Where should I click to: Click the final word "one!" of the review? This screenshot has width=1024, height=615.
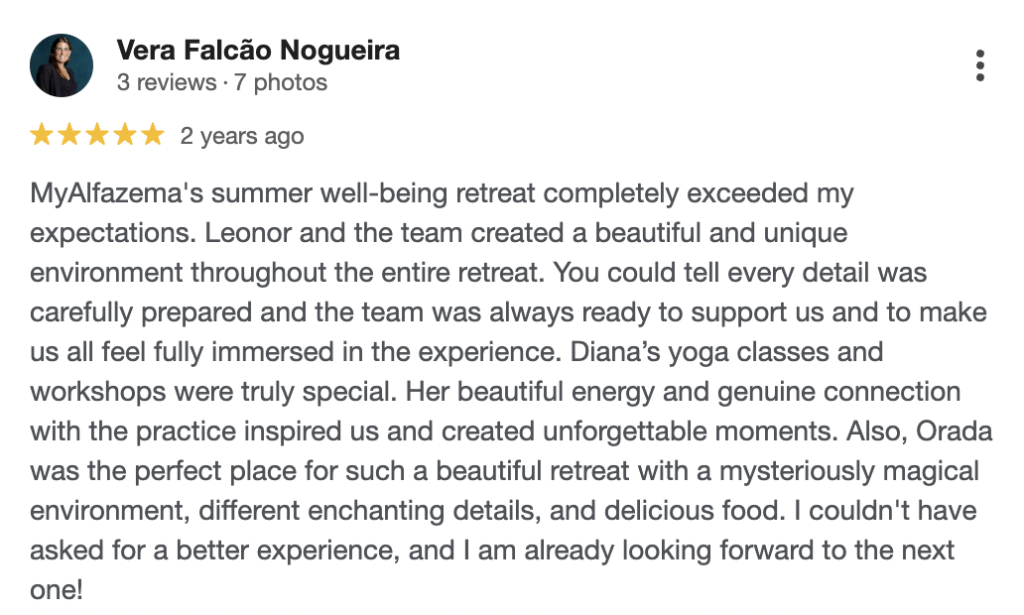coord(56,590)
